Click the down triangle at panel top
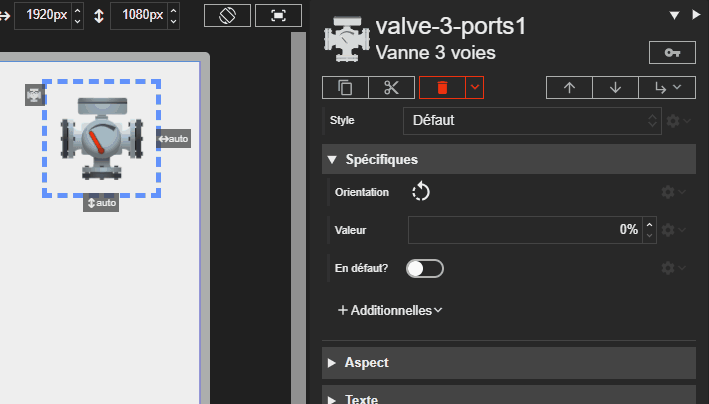Viewport: 709px width, 404px height. pyautogui.click(x=674, y=15)
